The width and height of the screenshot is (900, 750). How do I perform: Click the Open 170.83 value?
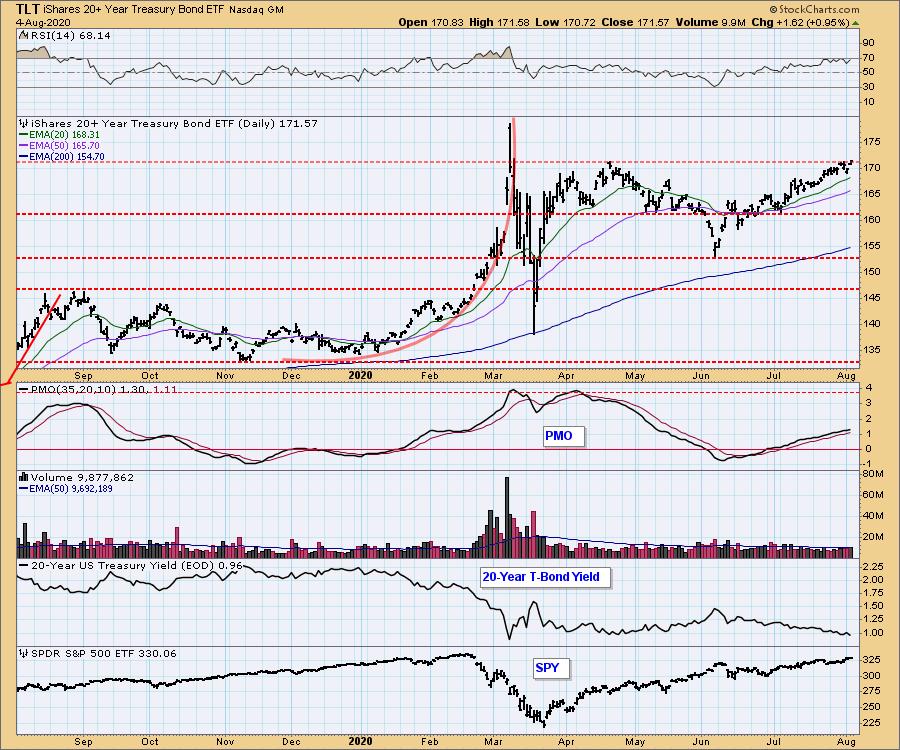coord(431,22)
